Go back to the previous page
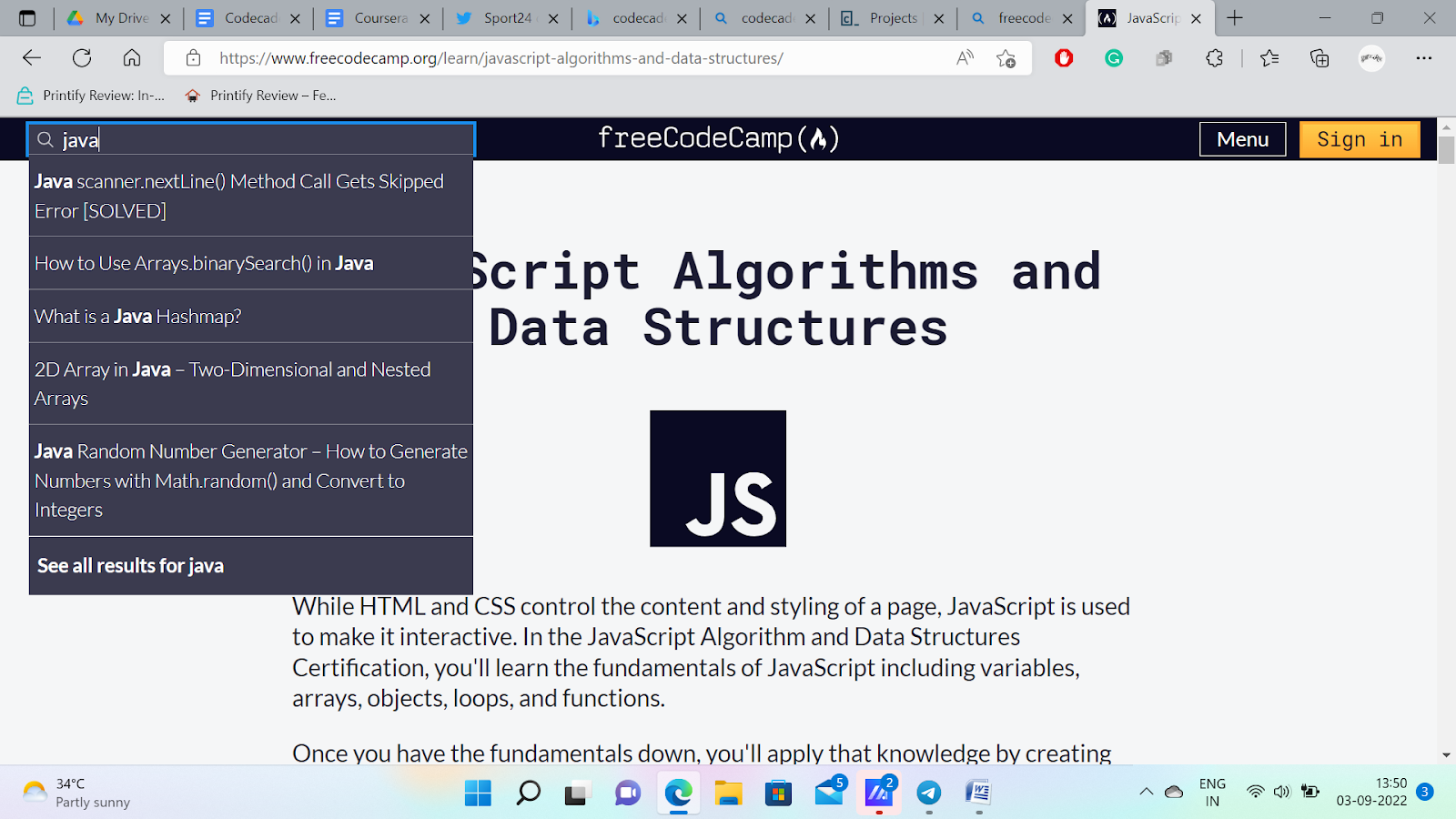Viewport: 1456px width, 819px height. [32, 58]
